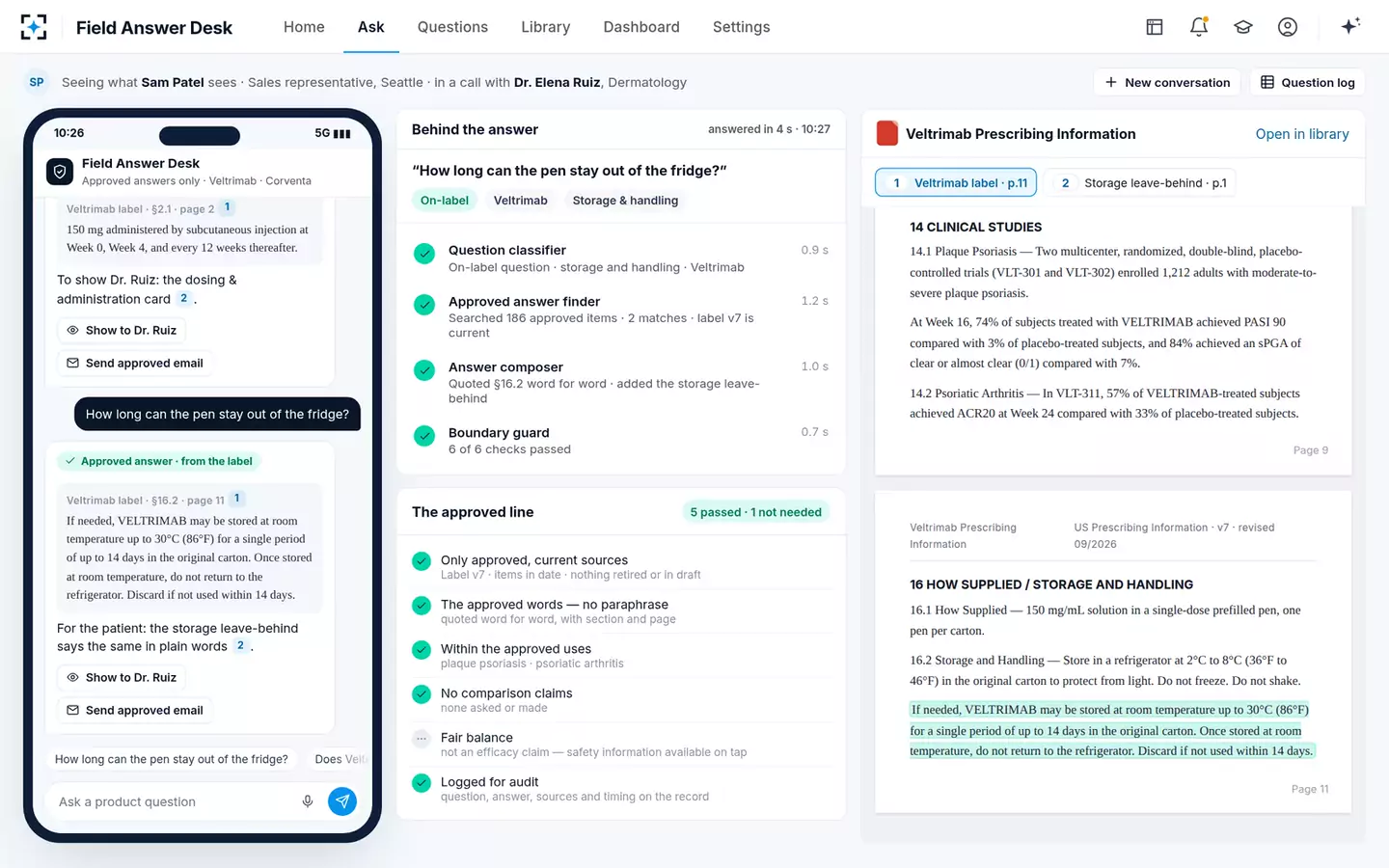Select the Veltrimab label p.11 source tab

[x=956, y=182]
